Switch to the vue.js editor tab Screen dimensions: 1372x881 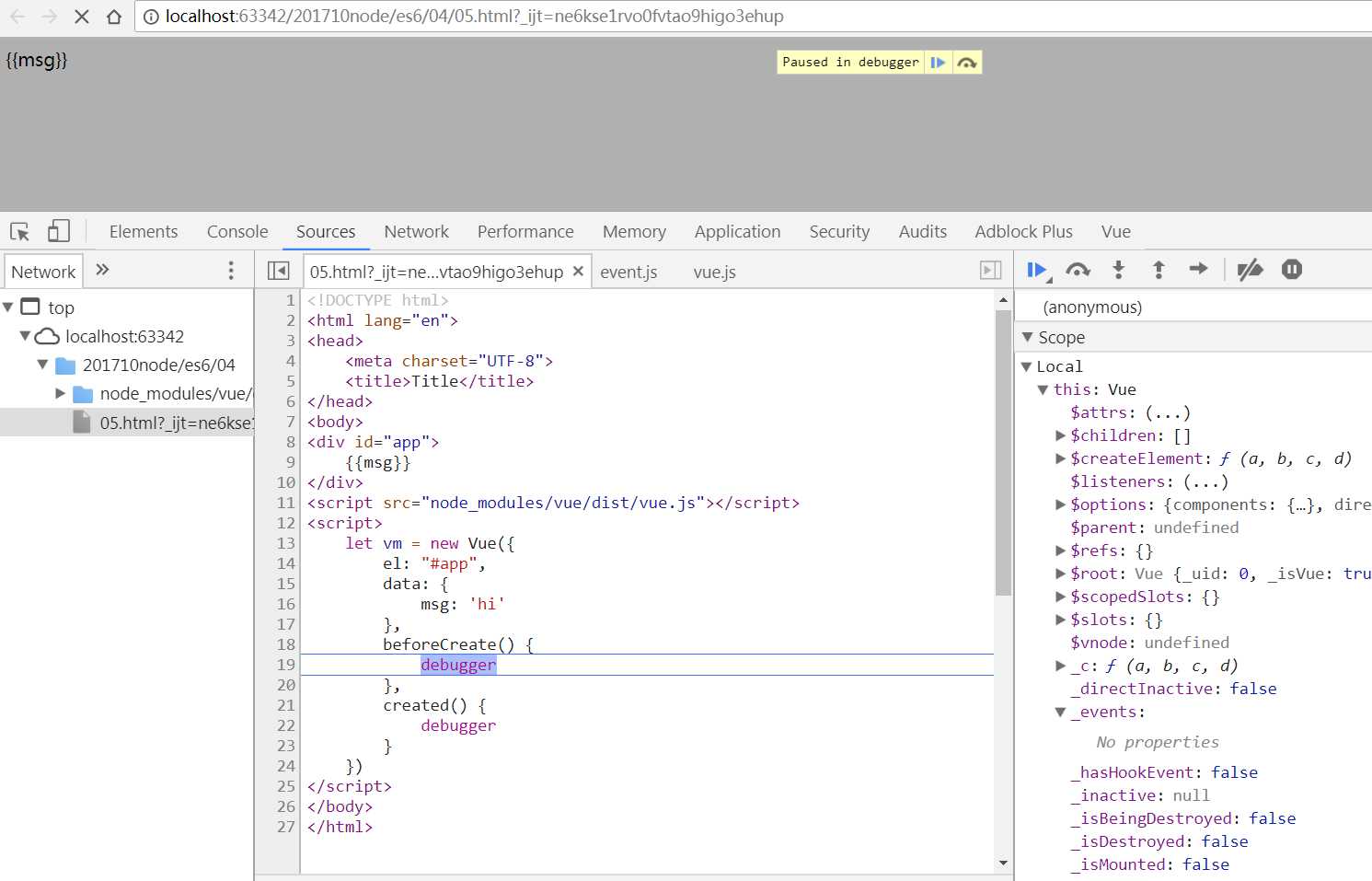(714, 272)
